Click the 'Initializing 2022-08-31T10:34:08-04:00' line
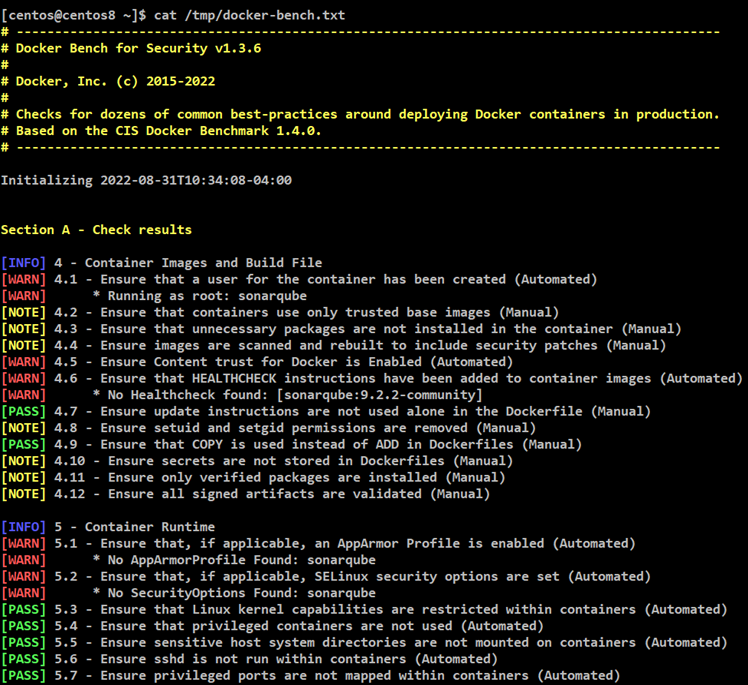The width and height of the screenshot is (748, 685). (x=146, y=180)
